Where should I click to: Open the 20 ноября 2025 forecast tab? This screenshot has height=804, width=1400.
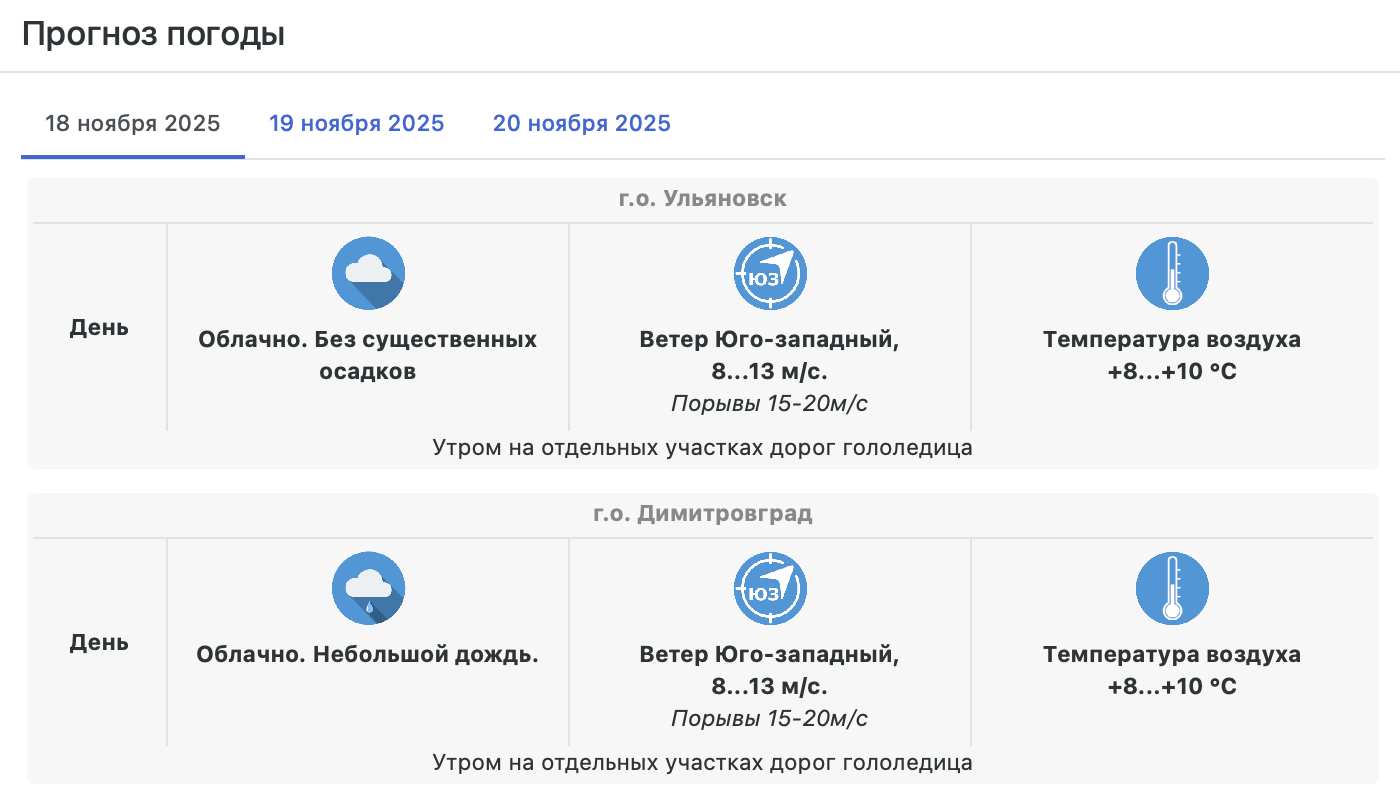(x=582, y=124)
